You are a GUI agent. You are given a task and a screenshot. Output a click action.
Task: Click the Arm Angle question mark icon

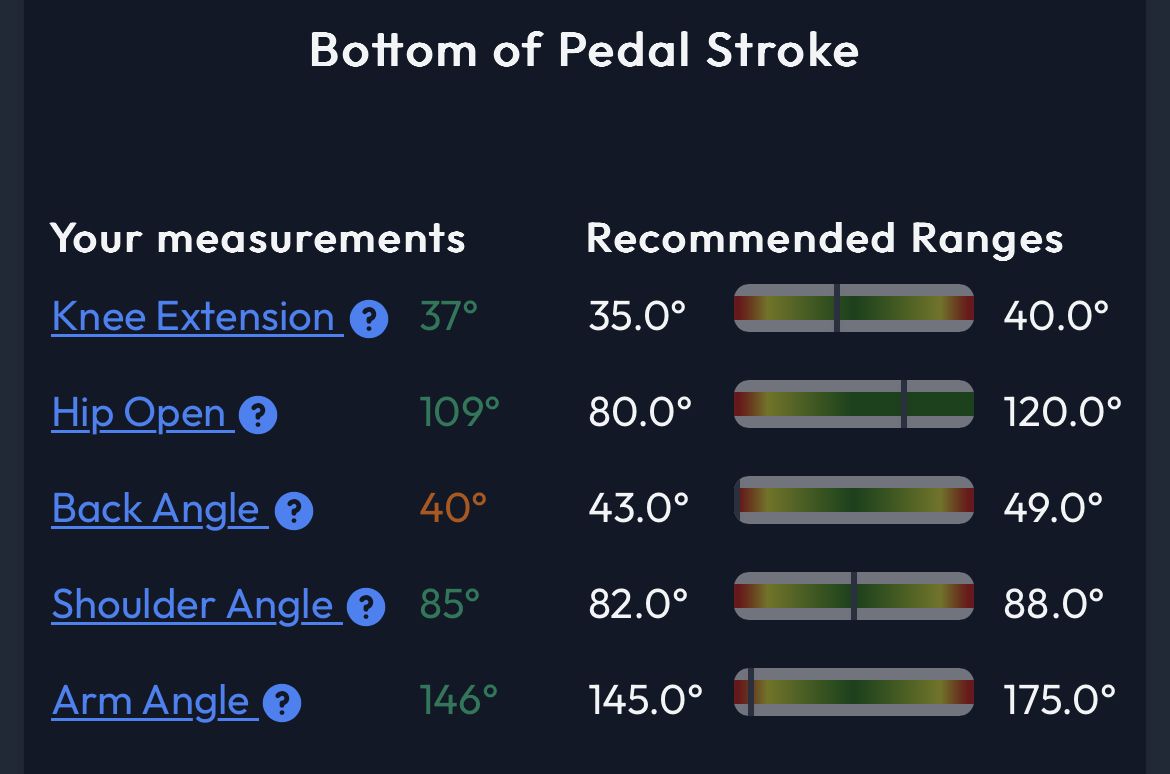282,703
